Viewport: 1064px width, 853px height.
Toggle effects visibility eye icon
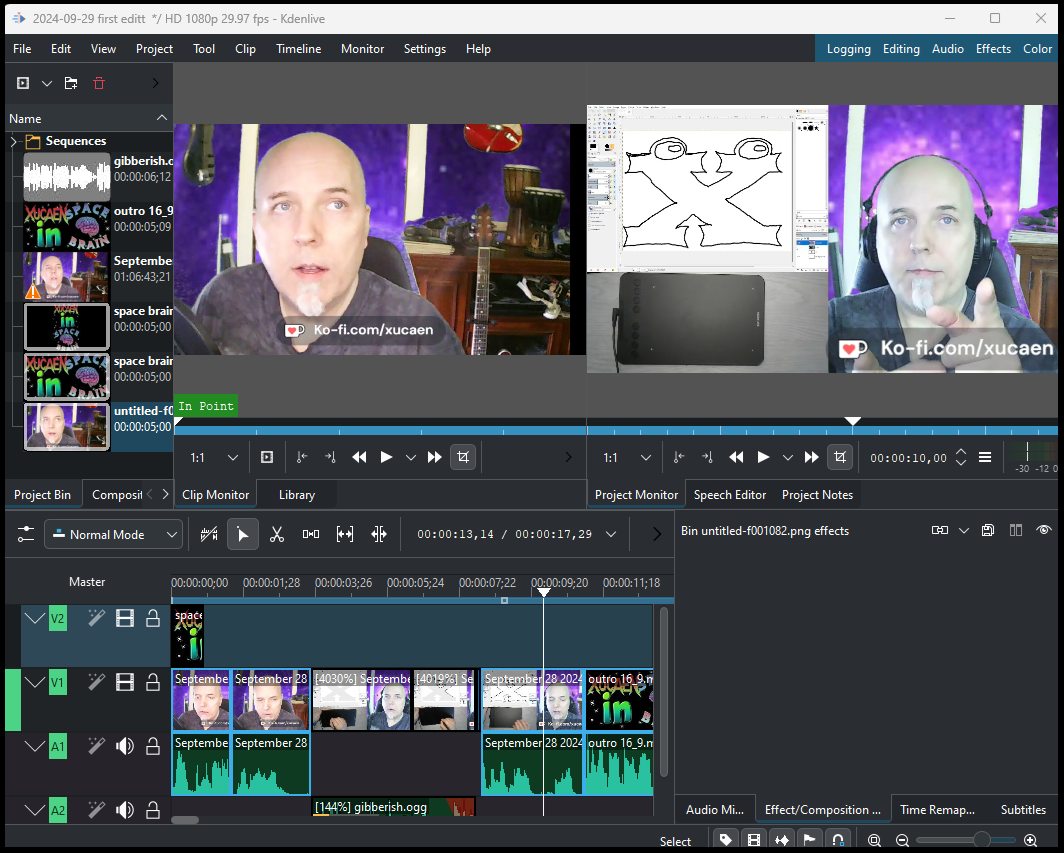point(1044,530)
